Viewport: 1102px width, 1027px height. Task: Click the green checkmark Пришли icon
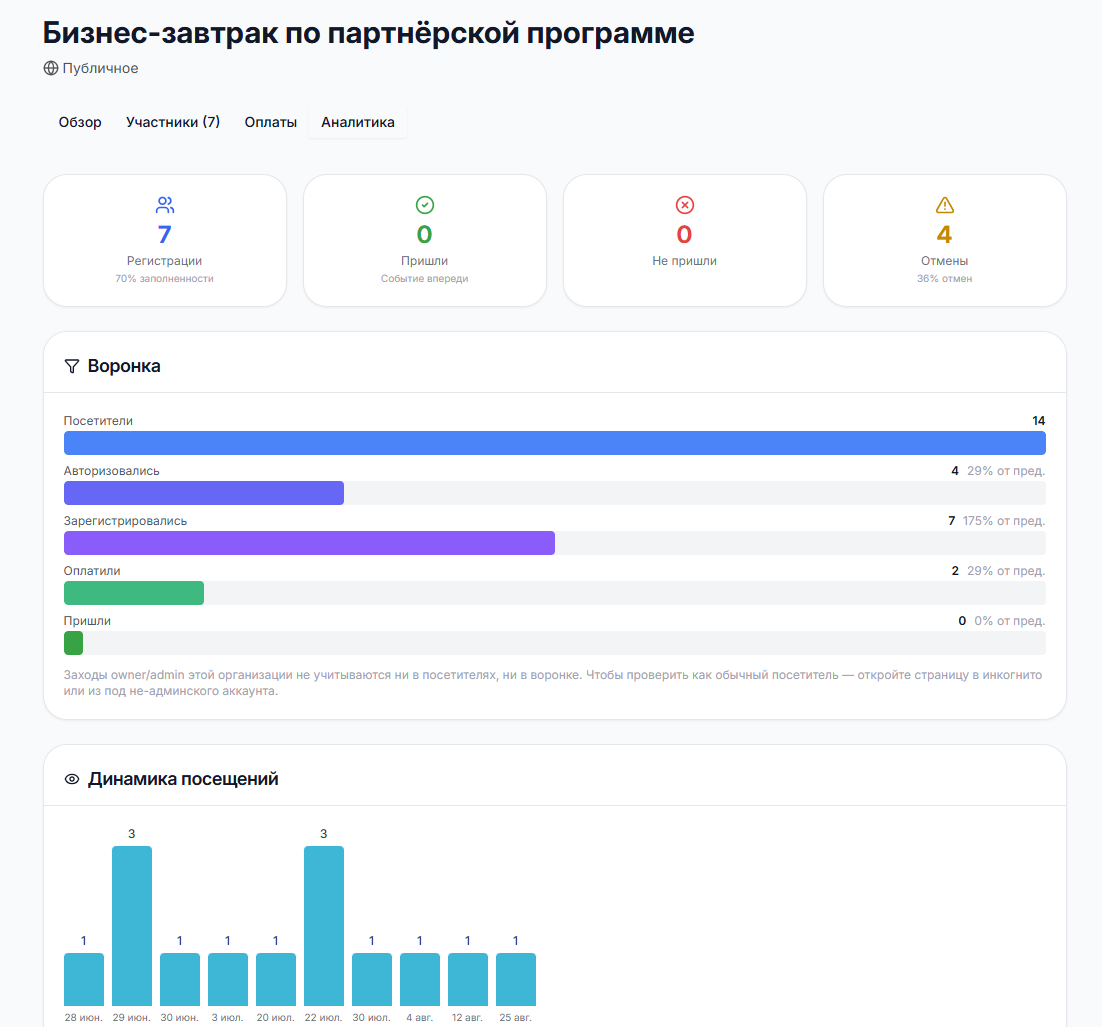[424, 205]
